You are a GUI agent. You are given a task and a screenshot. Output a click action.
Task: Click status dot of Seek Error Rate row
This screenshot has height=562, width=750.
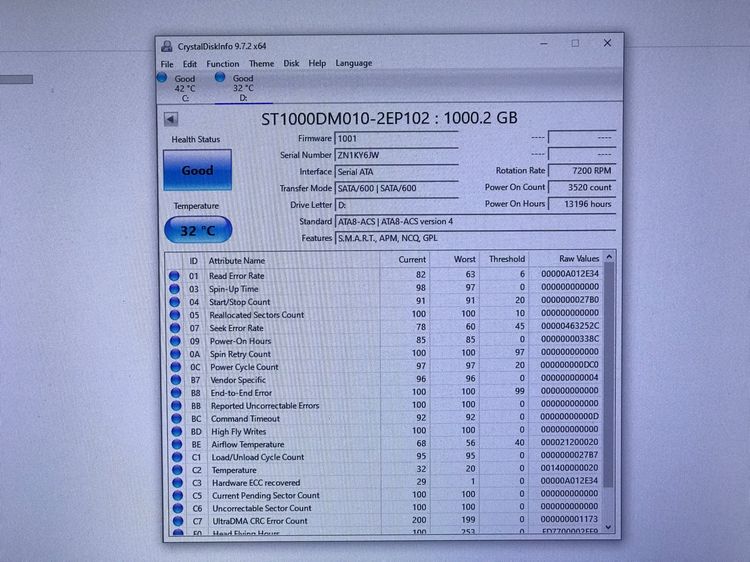tap(175, 328)
